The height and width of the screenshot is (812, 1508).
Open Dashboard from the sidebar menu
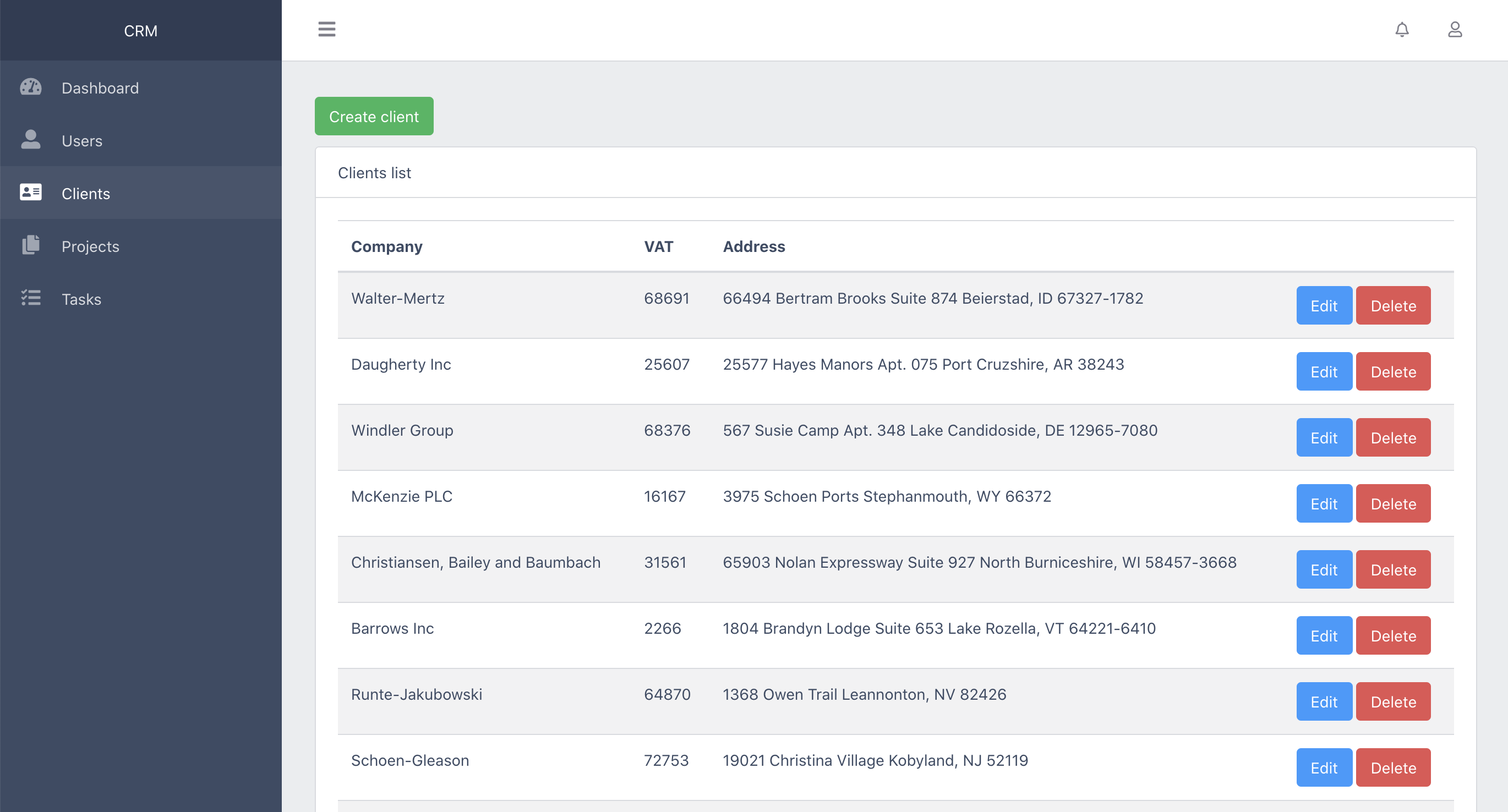100,88
